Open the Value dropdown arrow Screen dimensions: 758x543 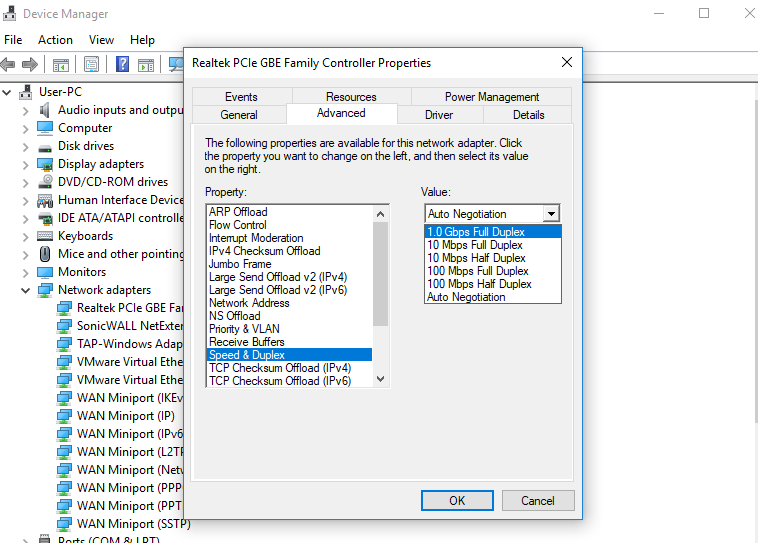coord(551,214)
